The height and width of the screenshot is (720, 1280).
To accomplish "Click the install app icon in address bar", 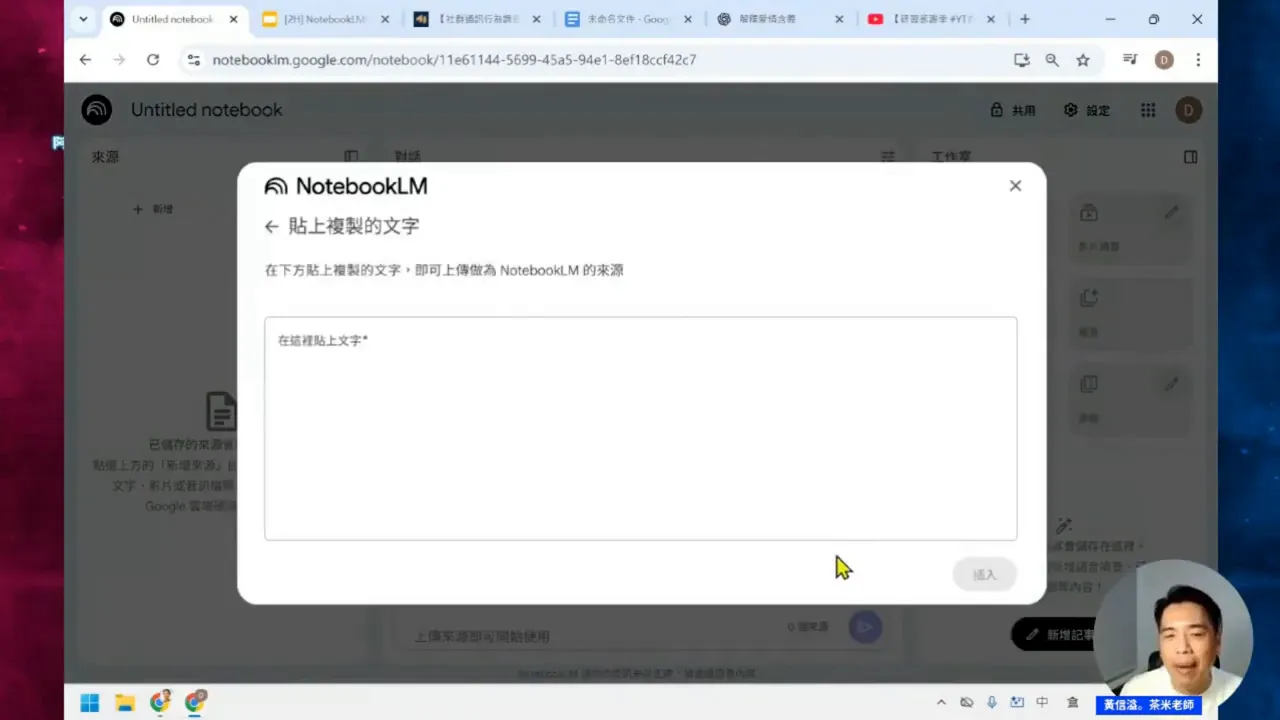I will coord(1021,60).
